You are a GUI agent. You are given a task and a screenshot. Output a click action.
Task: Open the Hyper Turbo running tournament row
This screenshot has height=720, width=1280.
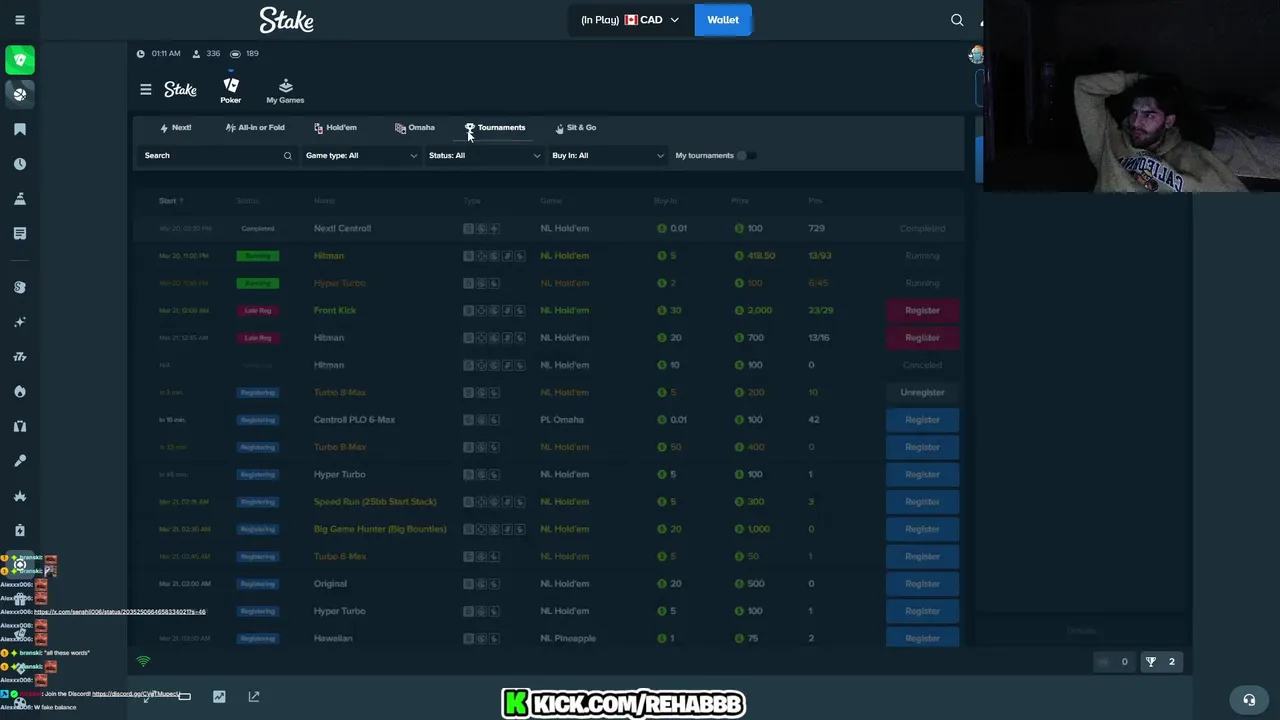547,283
